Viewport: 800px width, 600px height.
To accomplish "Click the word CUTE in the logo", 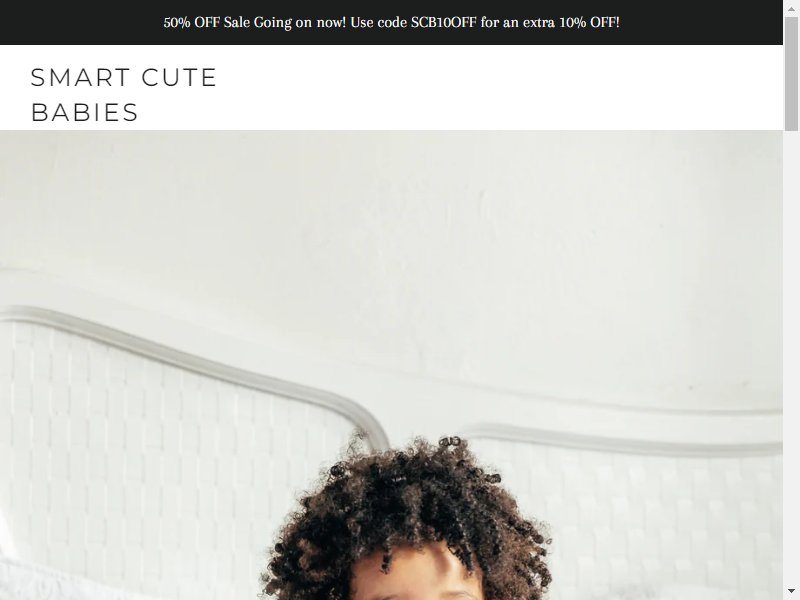I will pyautogui.click(x=179, y=78).
